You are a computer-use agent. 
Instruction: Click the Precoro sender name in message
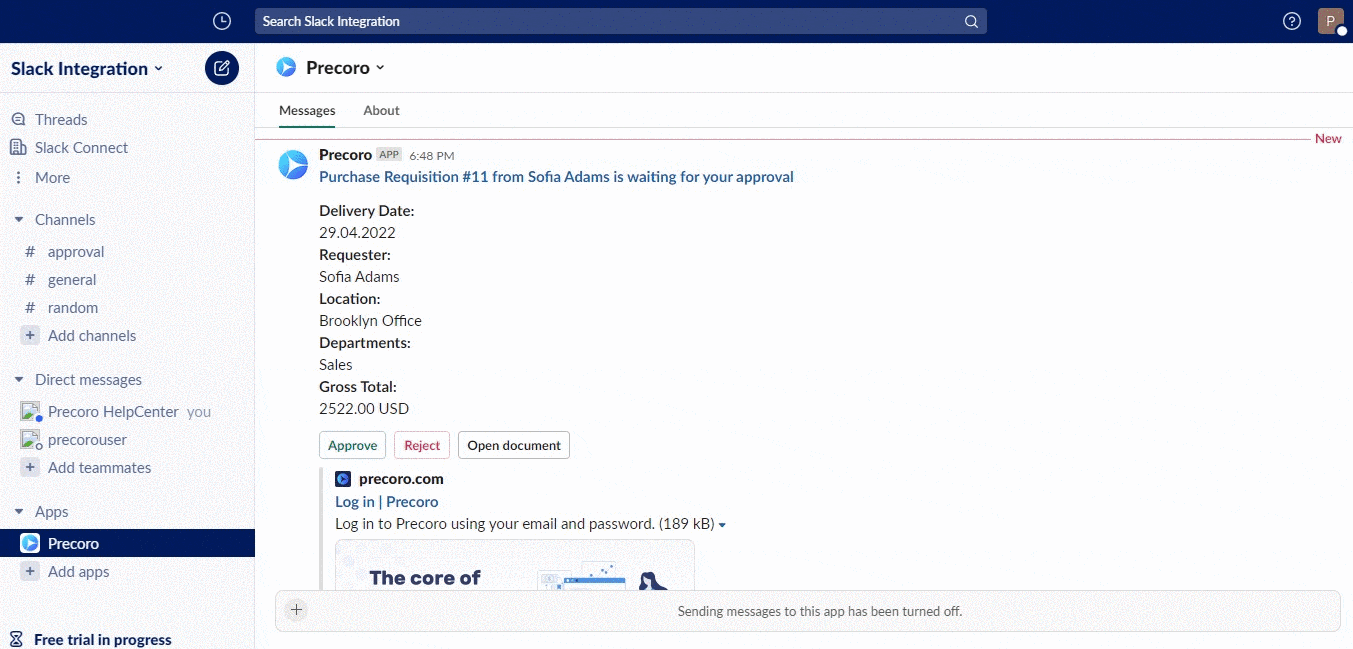tap(345, 155)
